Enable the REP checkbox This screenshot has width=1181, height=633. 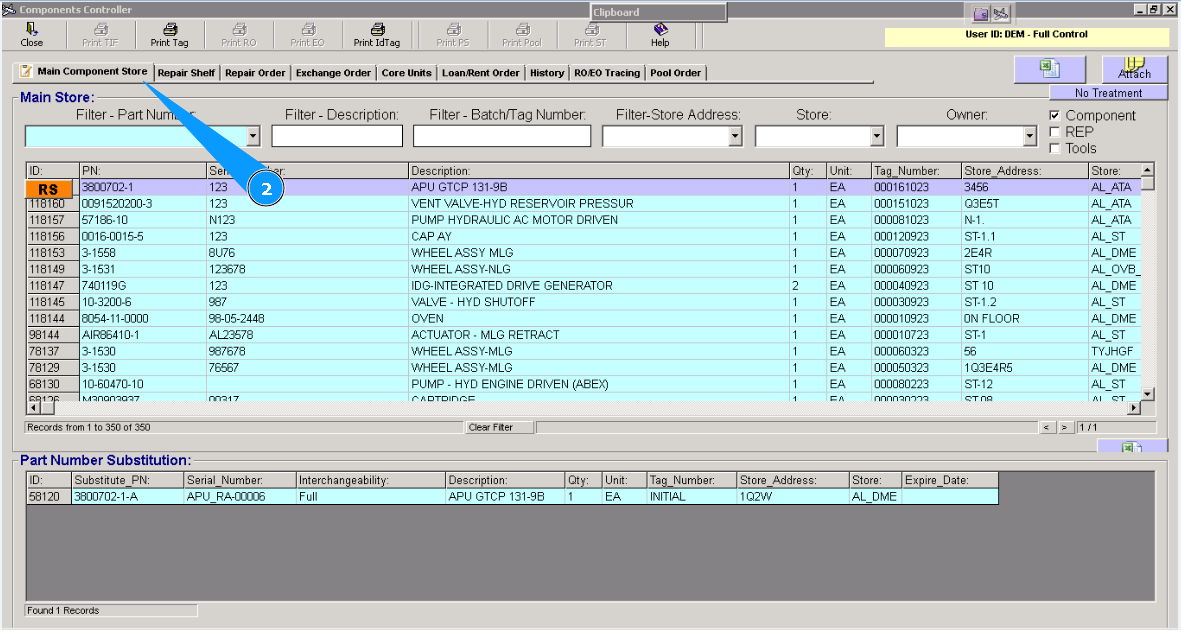point(1055,132)
